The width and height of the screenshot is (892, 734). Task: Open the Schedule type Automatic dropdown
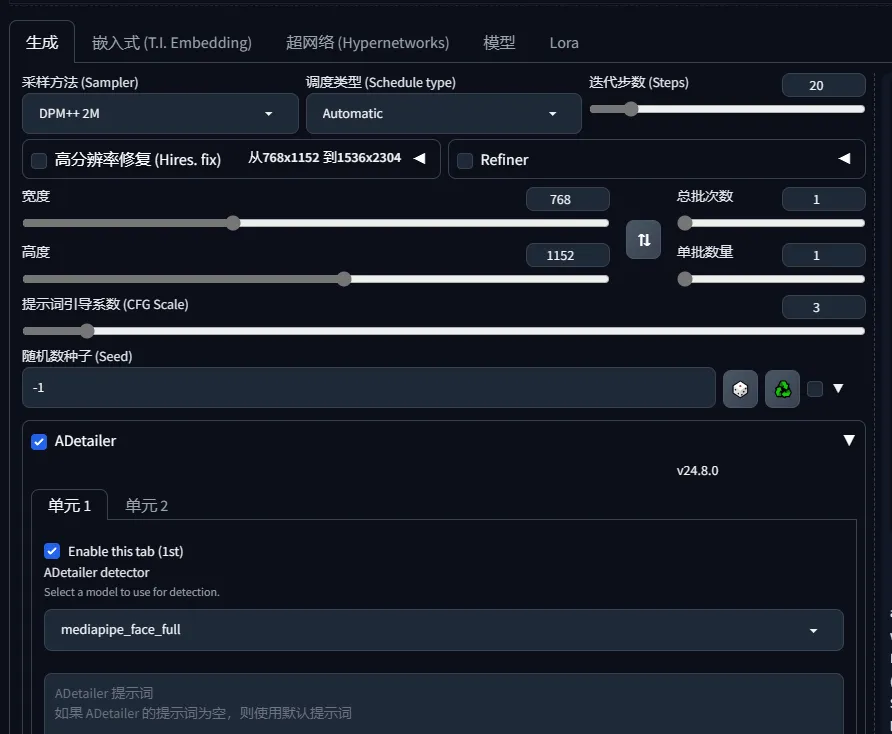point(443,114)
